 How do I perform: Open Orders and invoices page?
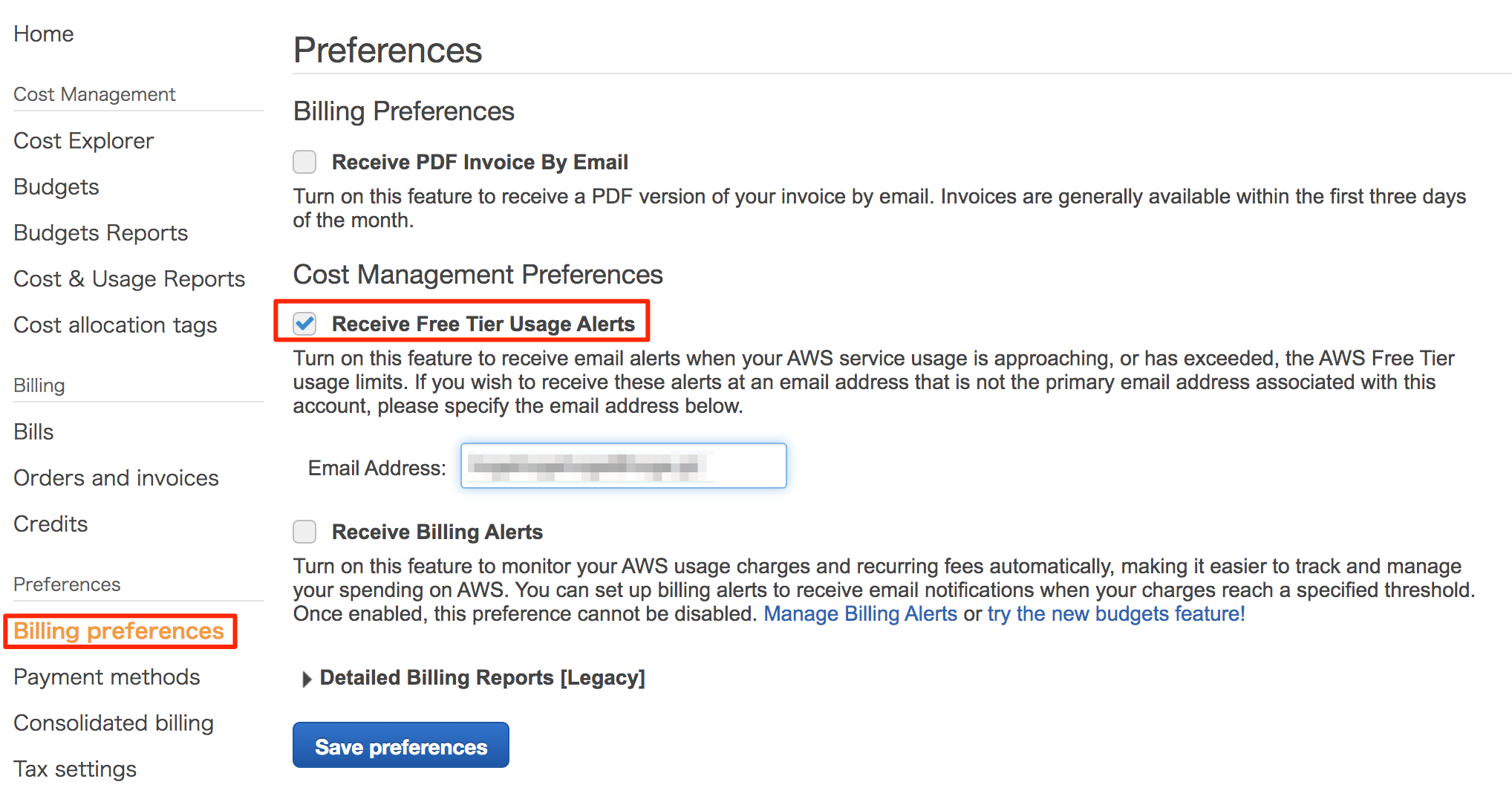click(x=116, y=478)
